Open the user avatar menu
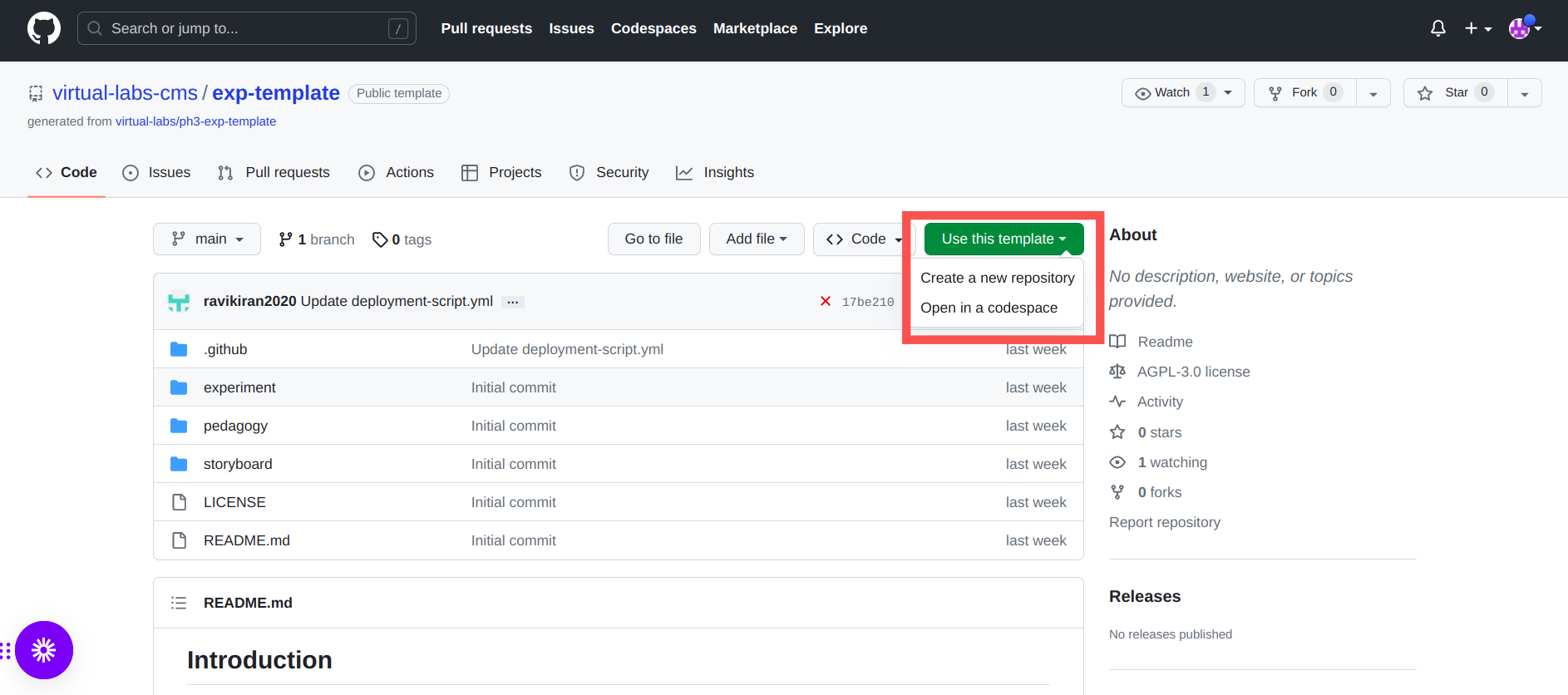The image size is (1568, 695). [1525, 28]
